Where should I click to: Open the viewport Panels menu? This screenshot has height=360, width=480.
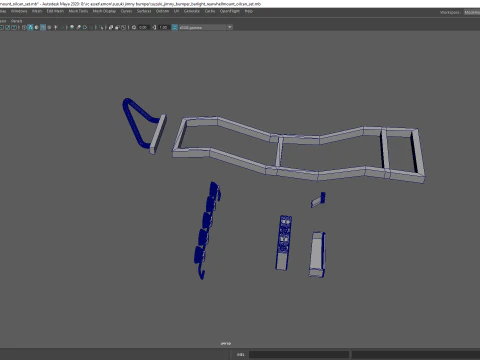(x=16, y=21)
